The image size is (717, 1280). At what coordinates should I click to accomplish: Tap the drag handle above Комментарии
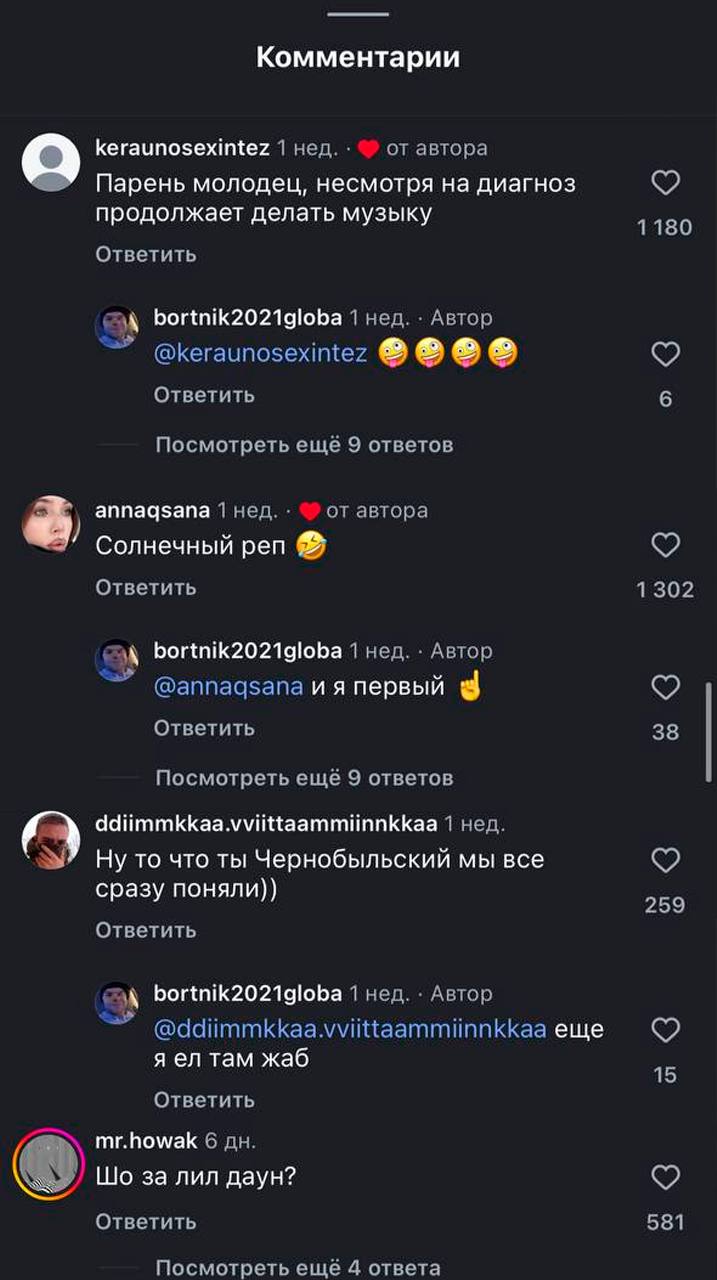pyautogui.click(x=358, y=14)
